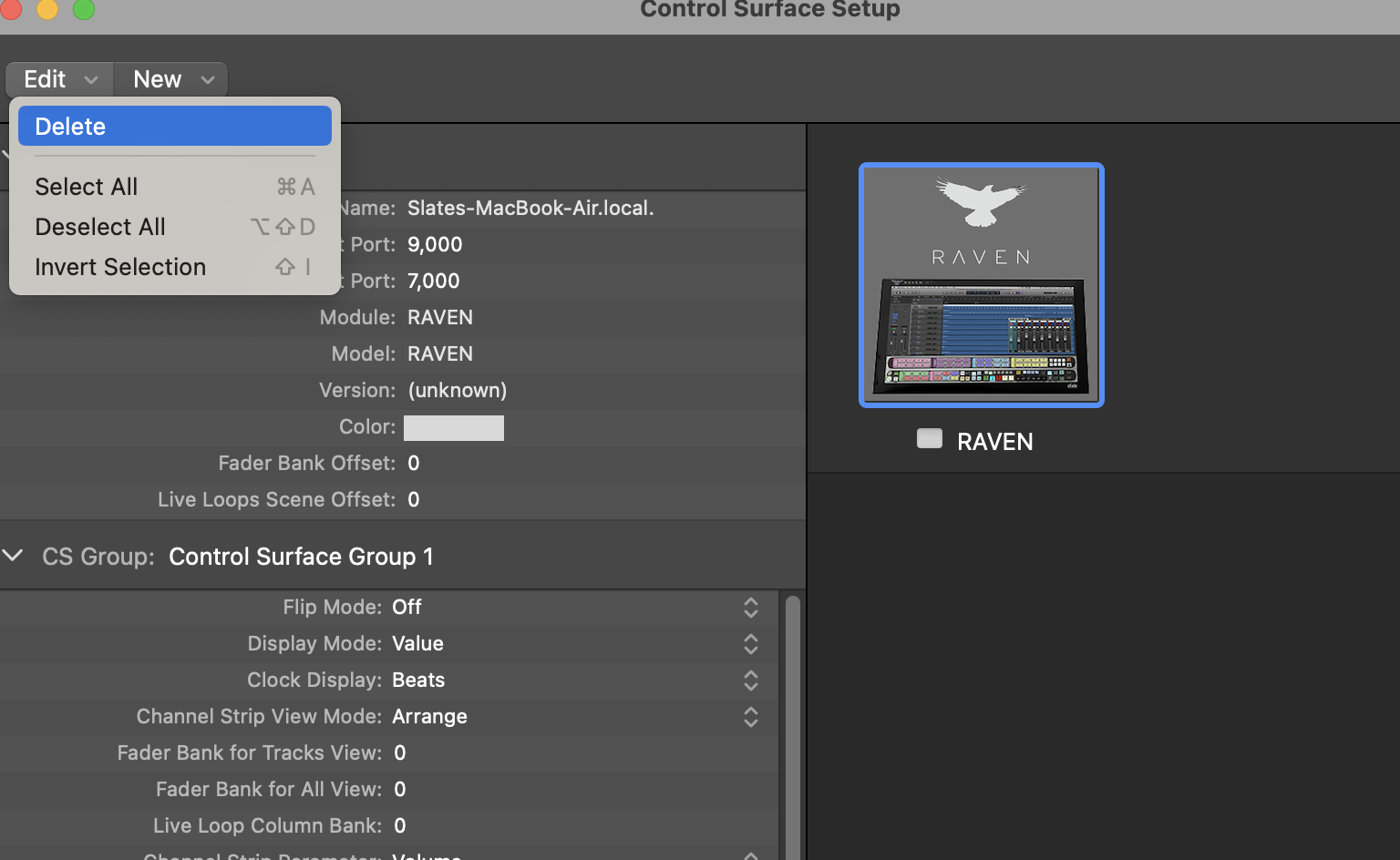Click the small swatch beside RAVEN label

pos(930,438)
